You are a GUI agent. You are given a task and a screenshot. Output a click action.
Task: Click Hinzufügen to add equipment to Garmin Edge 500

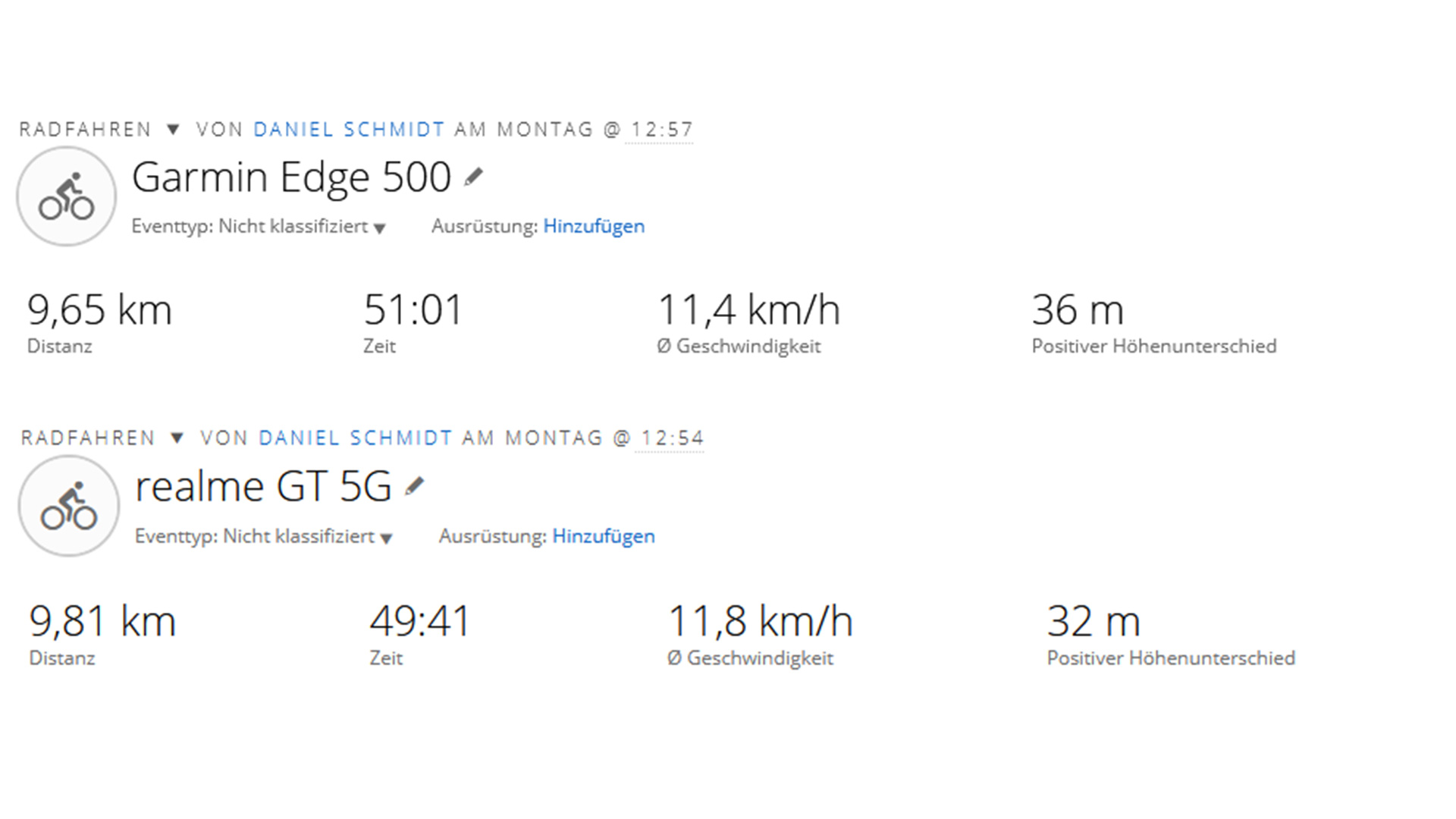click(594, 226)
